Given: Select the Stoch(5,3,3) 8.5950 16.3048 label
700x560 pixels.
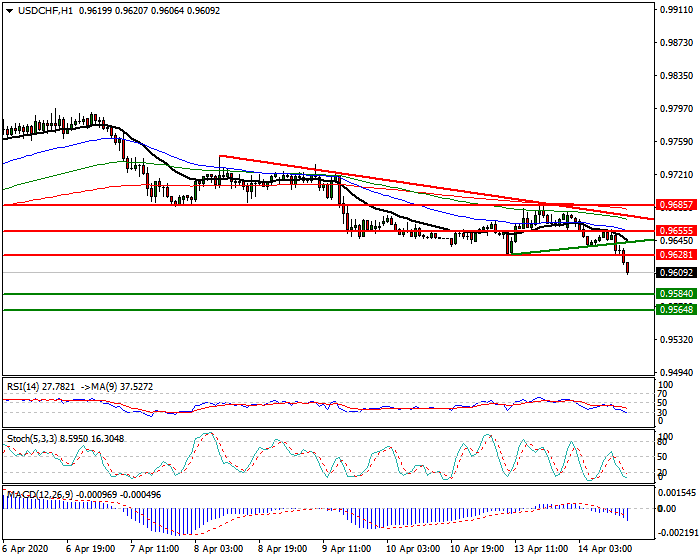Looking at the screenshot, I should [66, 439].
